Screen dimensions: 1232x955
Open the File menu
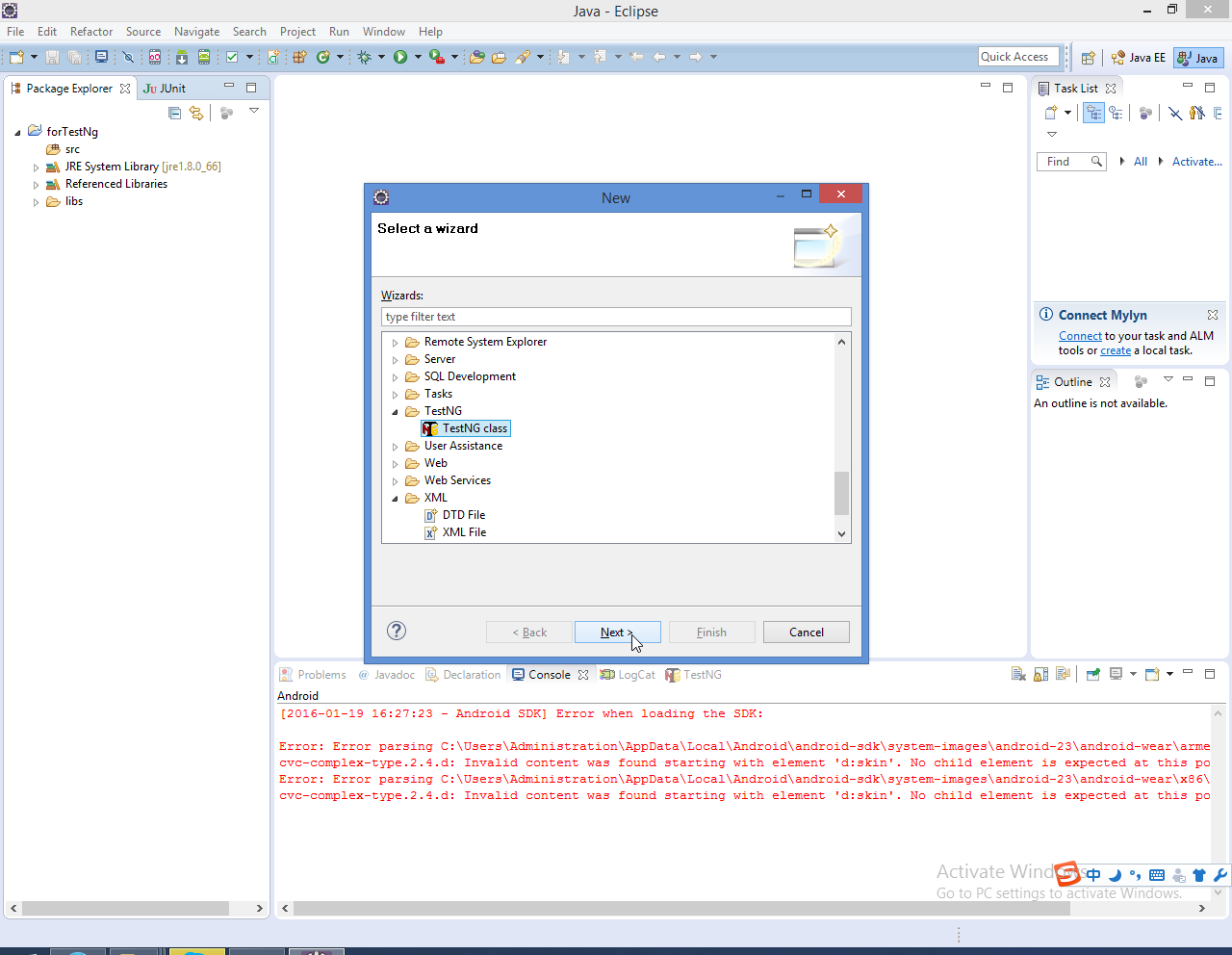(x=16, y=32)
